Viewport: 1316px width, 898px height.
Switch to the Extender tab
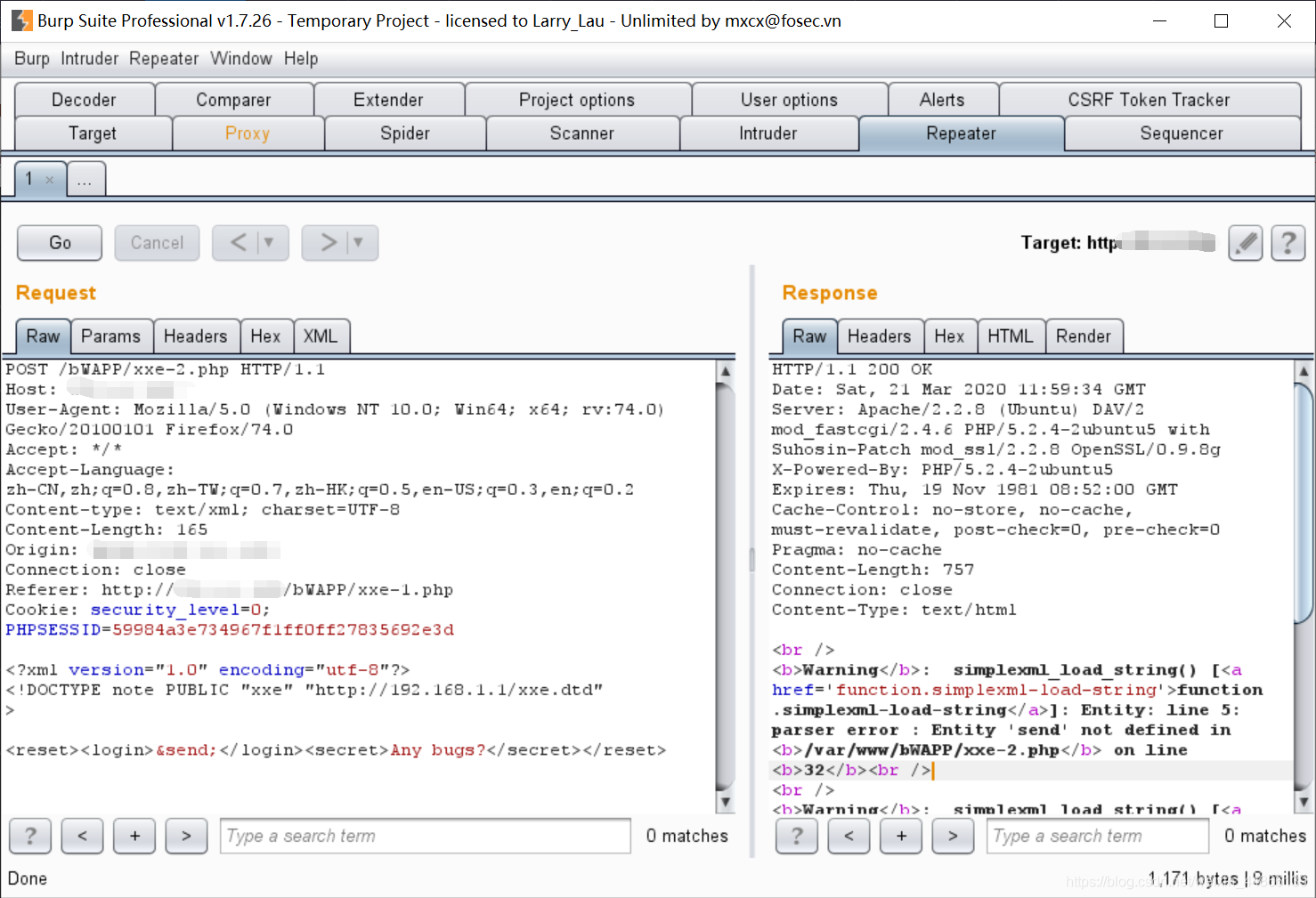coord(388,100)
